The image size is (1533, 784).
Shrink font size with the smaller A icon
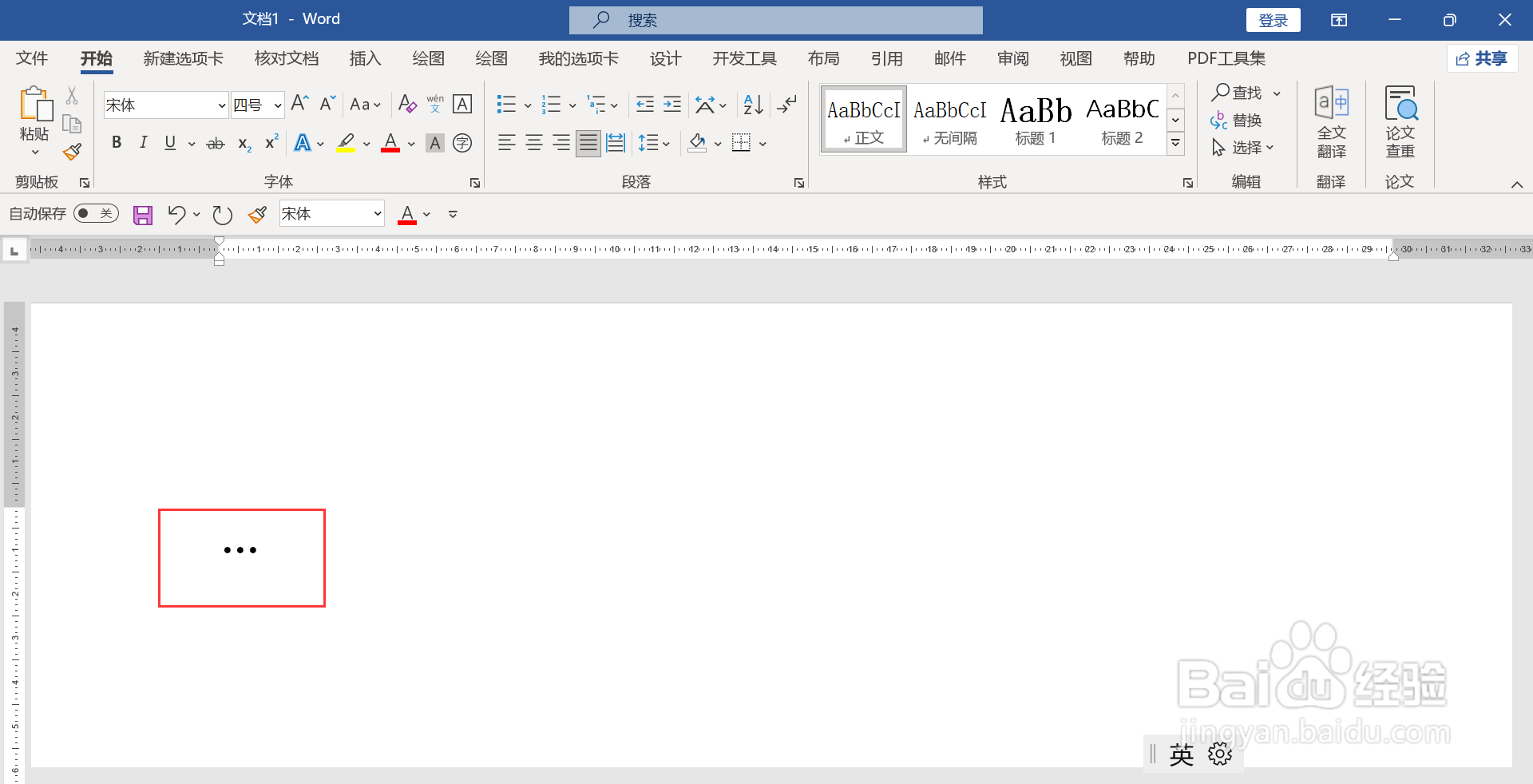point(327,104)
